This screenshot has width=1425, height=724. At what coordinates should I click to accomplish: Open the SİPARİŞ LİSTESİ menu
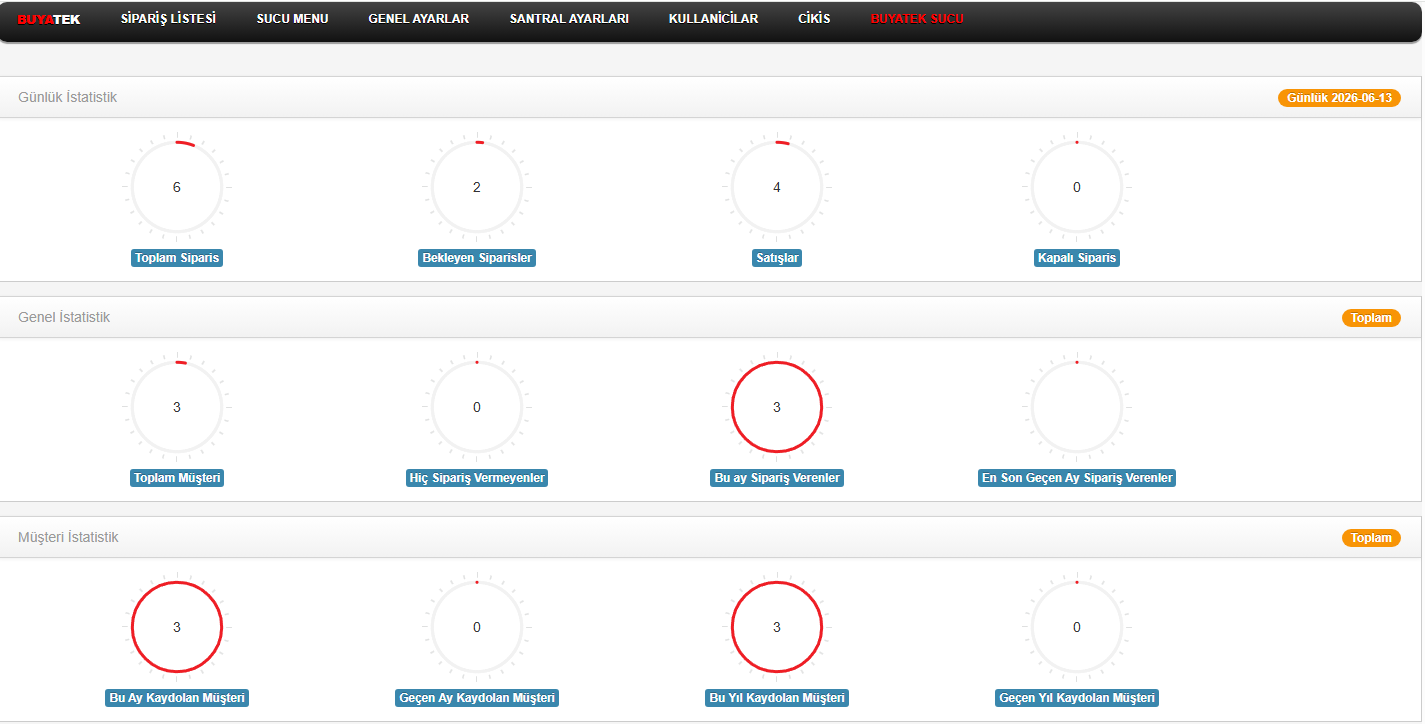pos(168,18)
